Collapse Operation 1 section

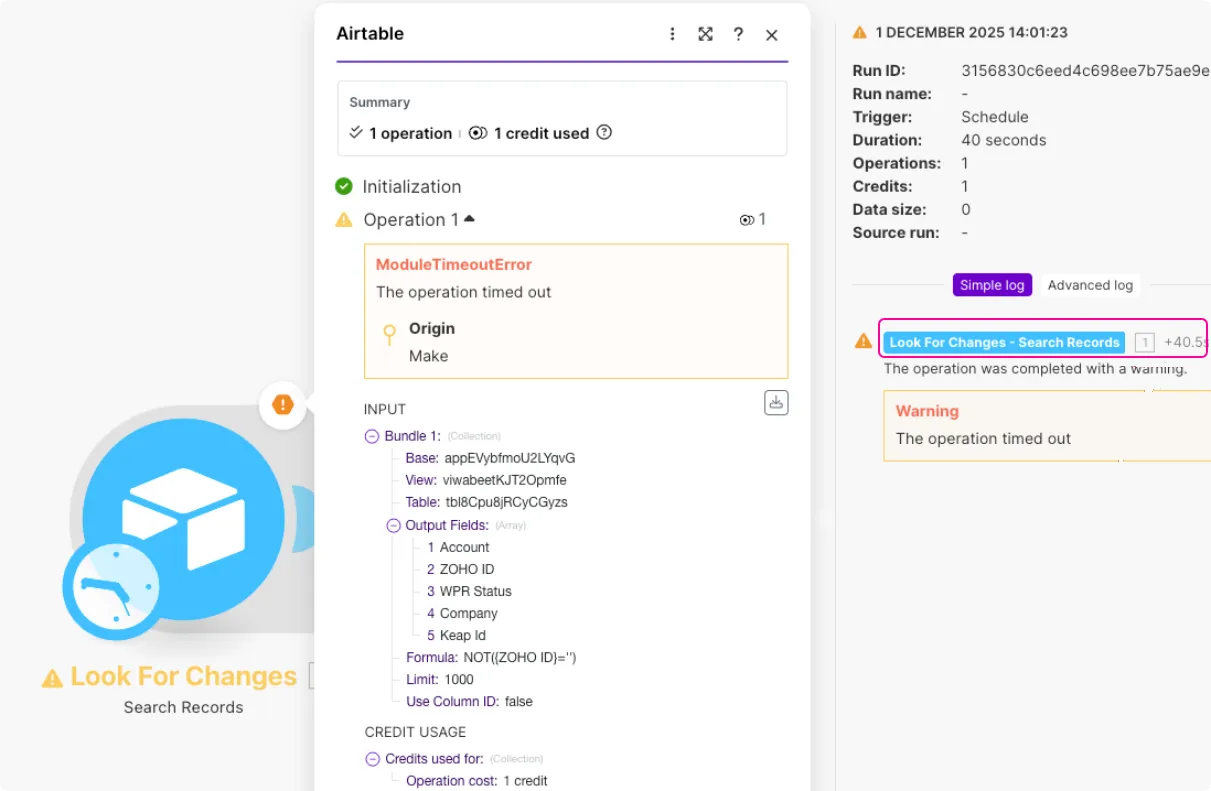pos(470,219)
